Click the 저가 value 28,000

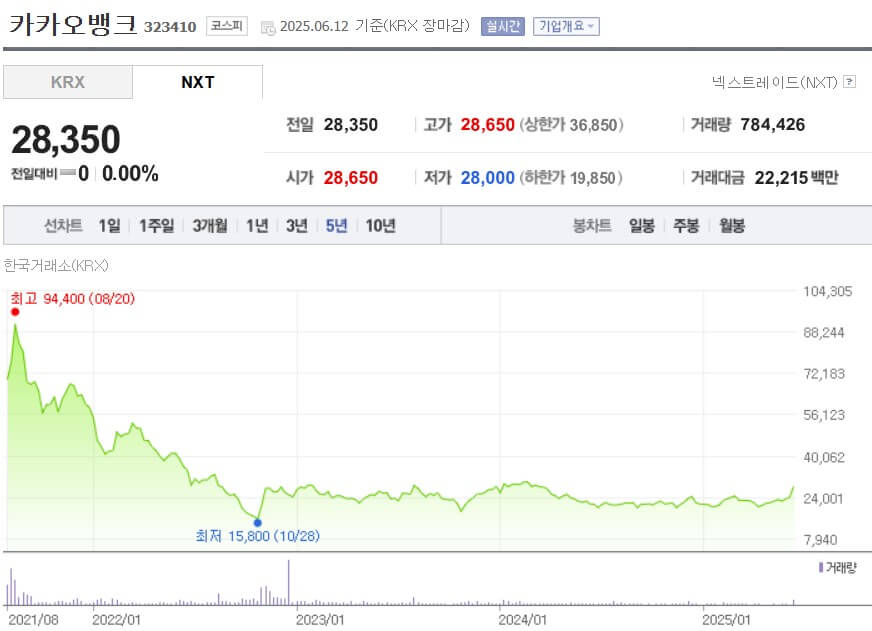(x=487, y=178)
